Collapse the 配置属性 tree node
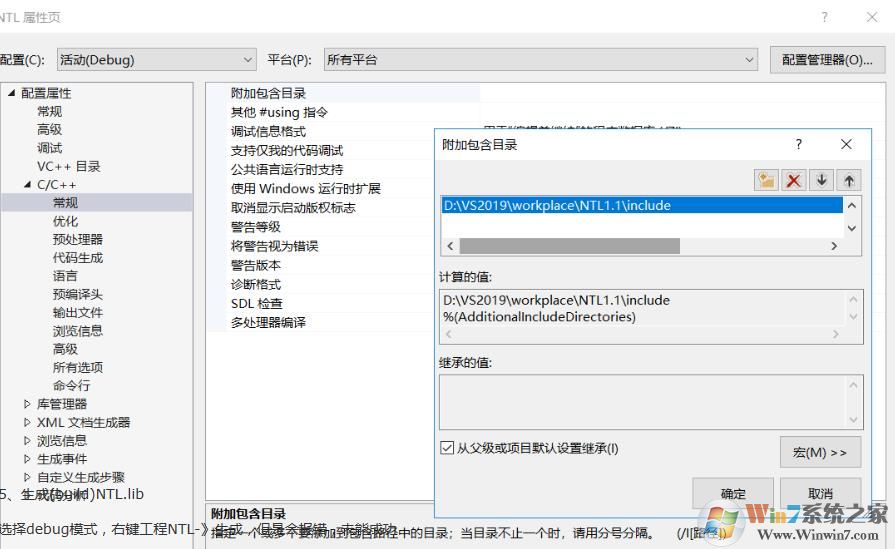 click(x=11, y=93)
